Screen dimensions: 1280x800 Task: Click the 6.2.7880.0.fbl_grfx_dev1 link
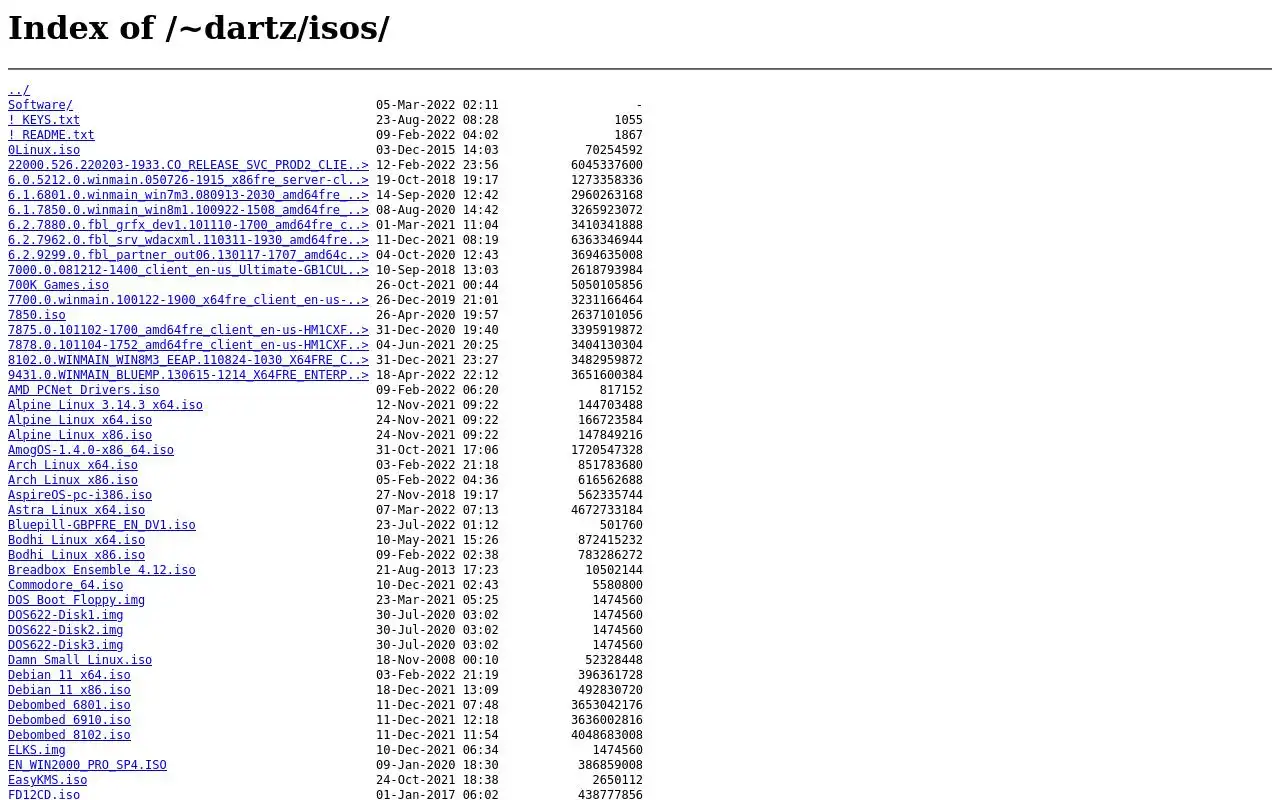188,225
